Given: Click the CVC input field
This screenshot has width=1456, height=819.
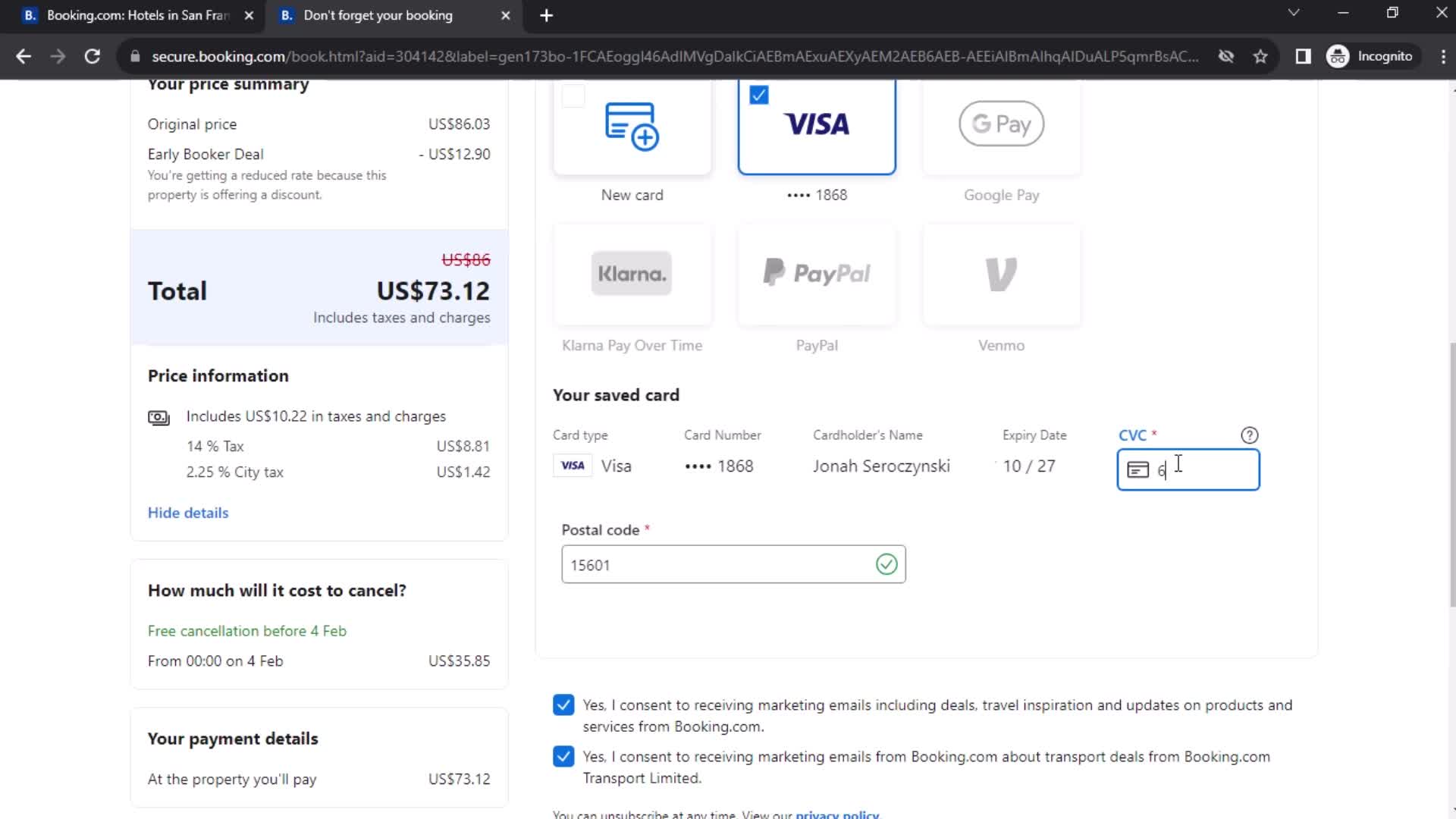Looking at the screenshot, I should coord(1188,470).
